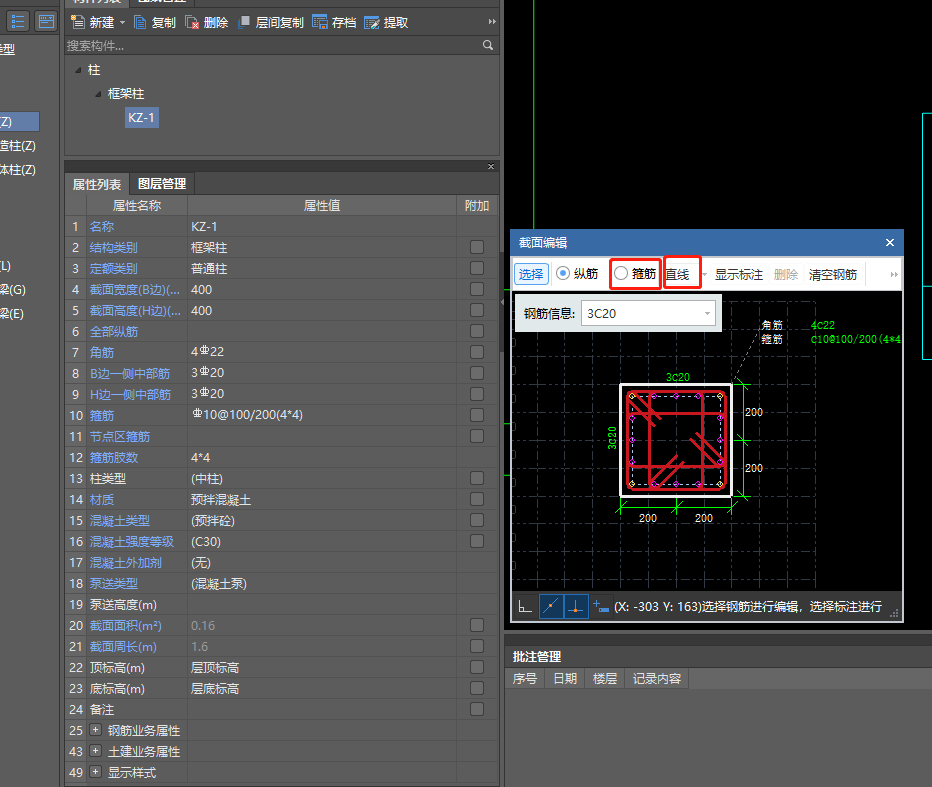Screen dimensions: 932x787
Task: Check the 附加 box for 备注
Action: [477, 709]
